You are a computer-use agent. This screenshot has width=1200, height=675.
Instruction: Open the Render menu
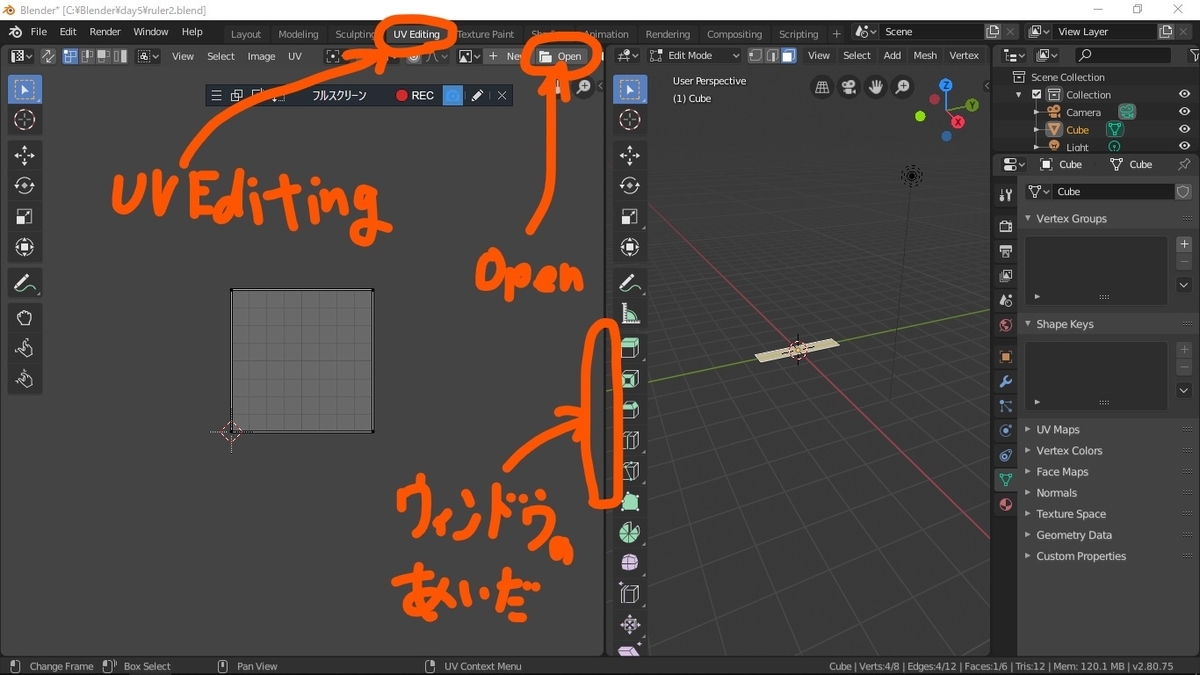click(x=105, y=32)
